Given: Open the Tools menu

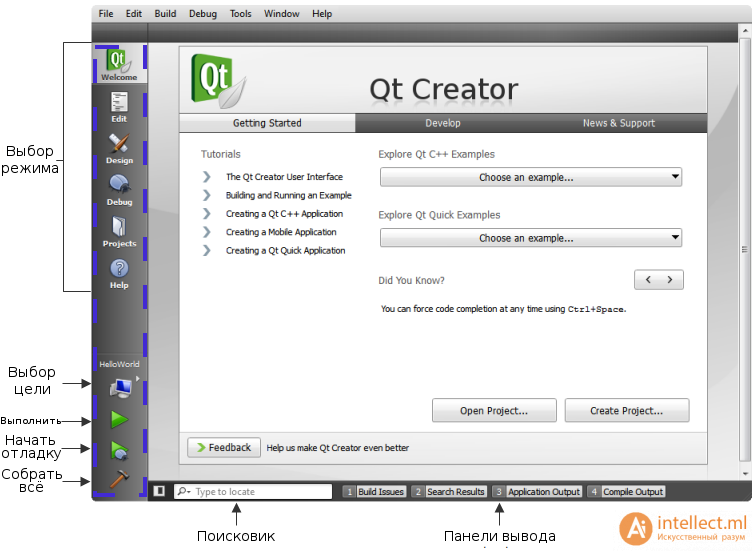Looking at the screenshot, I should 240,13.
